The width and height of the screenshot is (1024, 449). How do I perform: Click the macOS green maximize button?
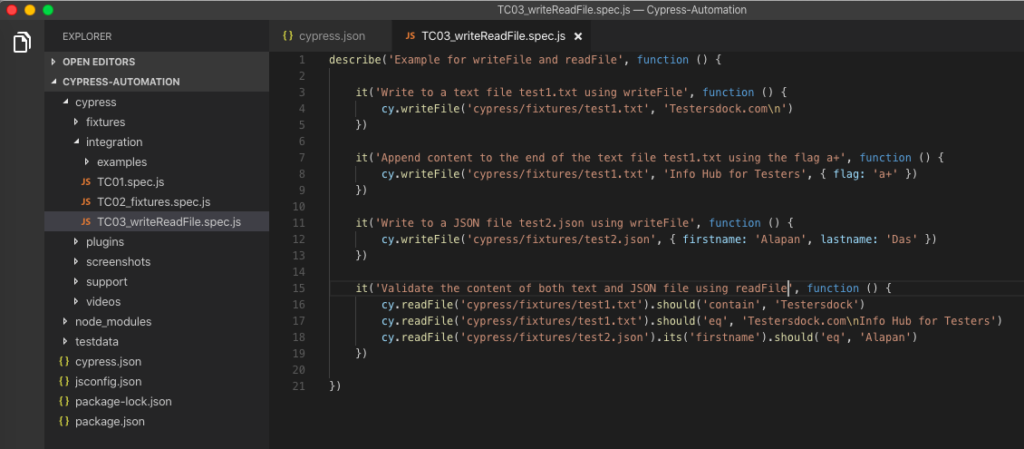point(48,9)
